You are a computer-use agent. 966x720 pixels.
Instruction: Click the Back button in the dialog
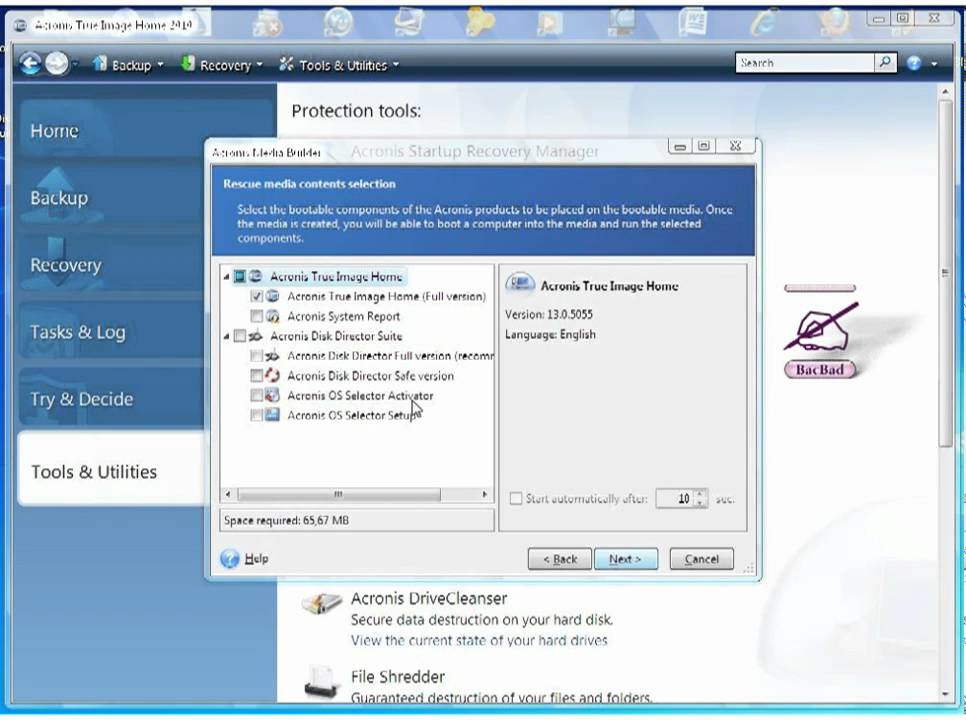click(559, 559)
